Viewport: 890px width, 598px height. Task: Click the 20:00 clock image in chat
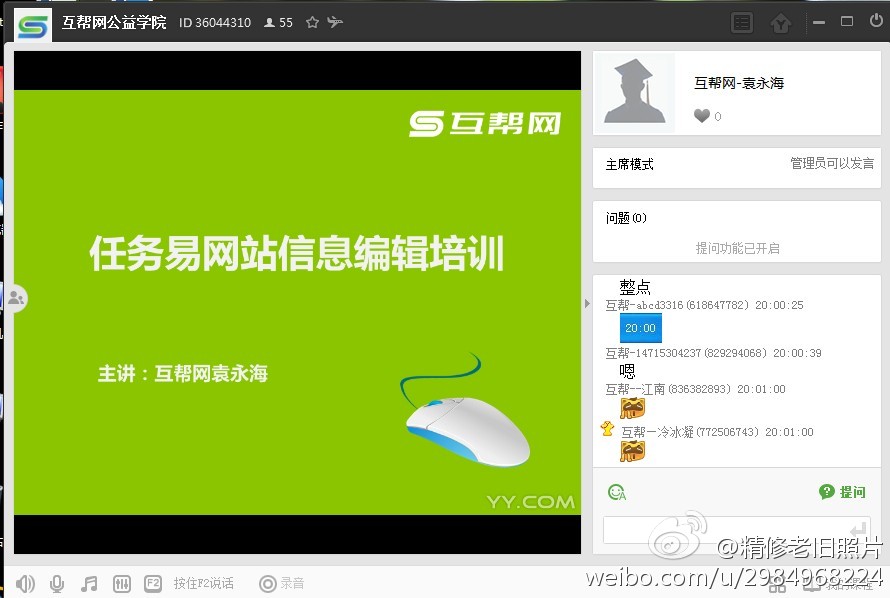coord(641,328)
